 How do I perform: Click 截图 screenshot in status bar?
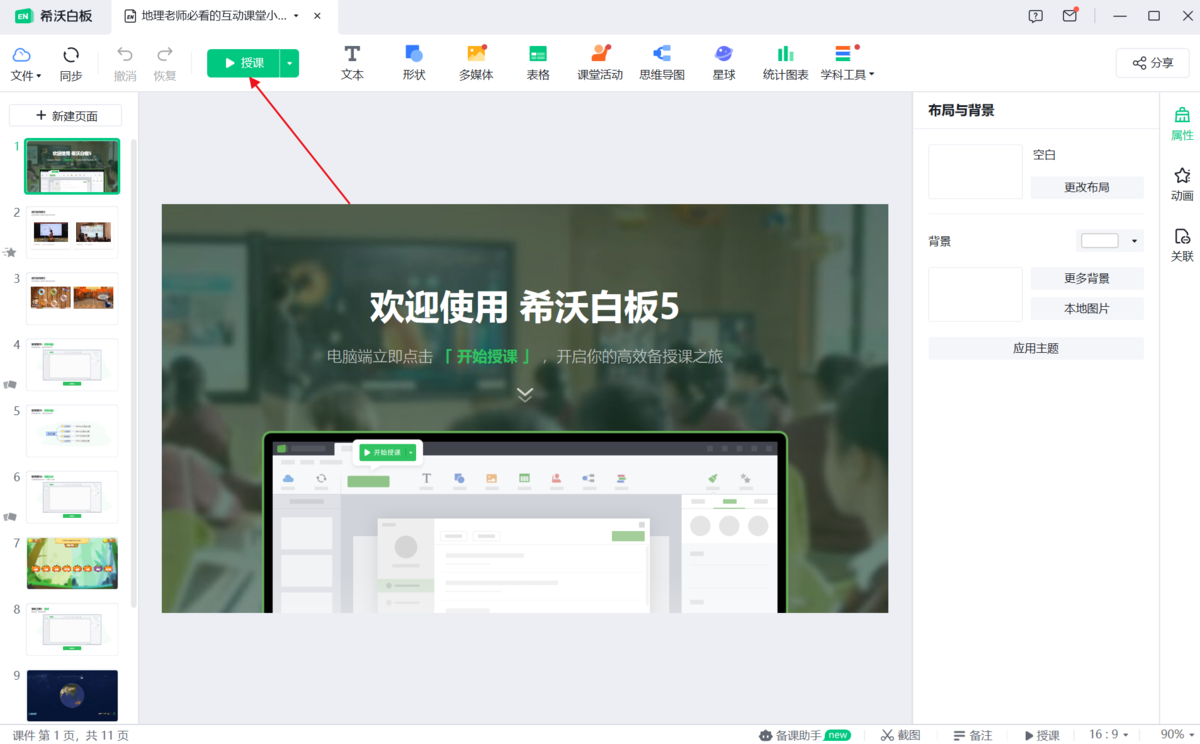pos(901,735)
